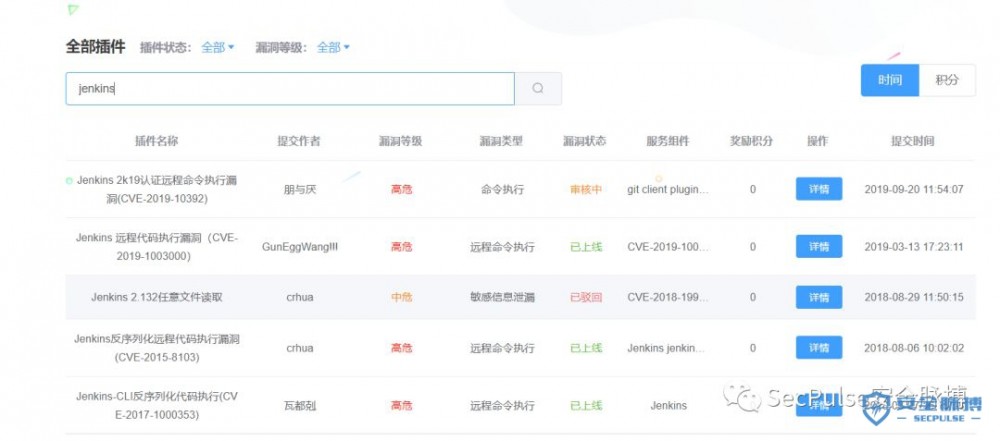Click the CVE-2019-100… component cell
The height and width of the screenshot is (441, 1000).
[x=668, y=246]
